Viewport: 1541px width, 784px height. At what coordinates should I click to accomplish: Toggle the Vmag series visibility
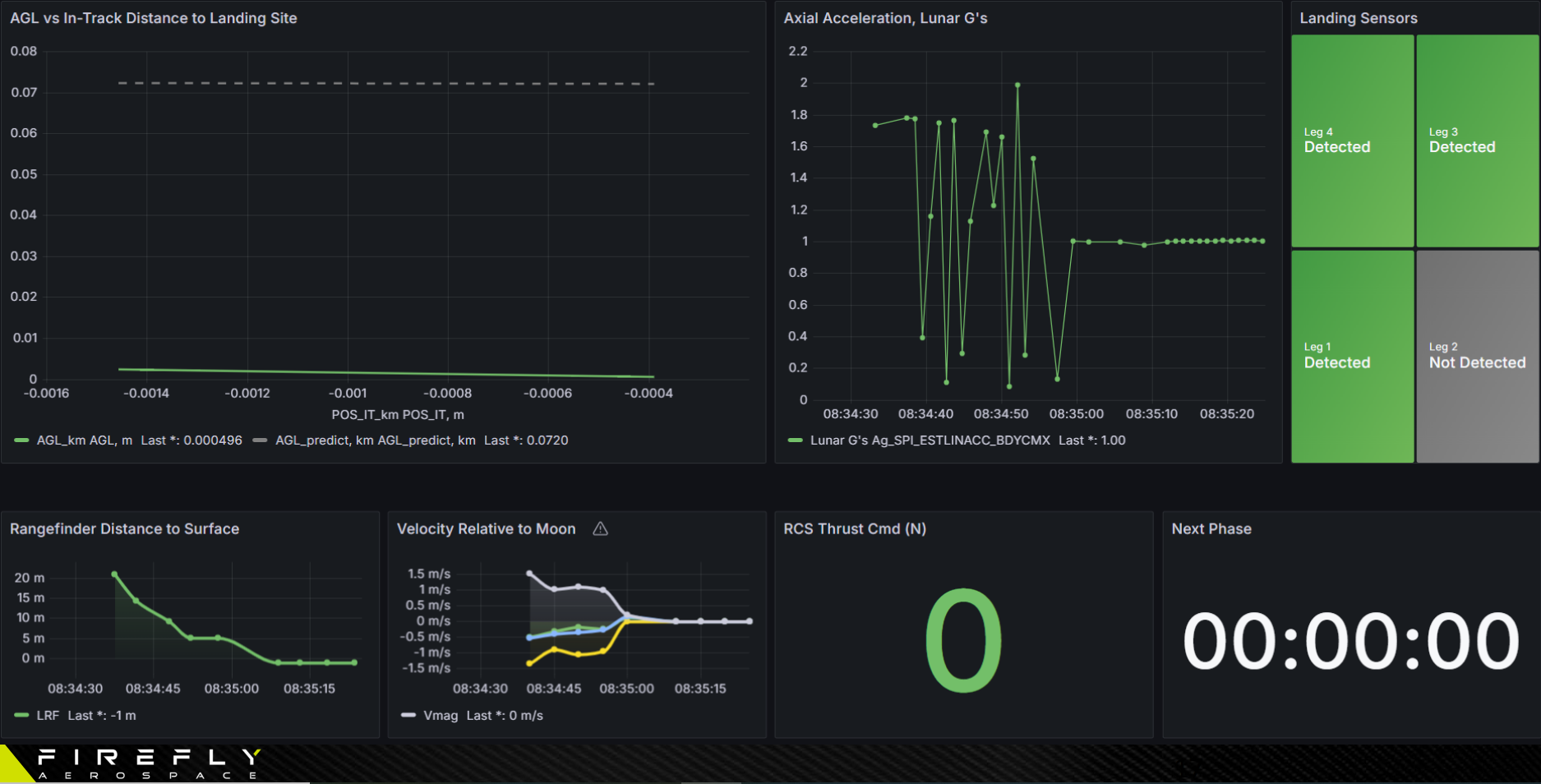pyautogui.click(x=441, y=716)
